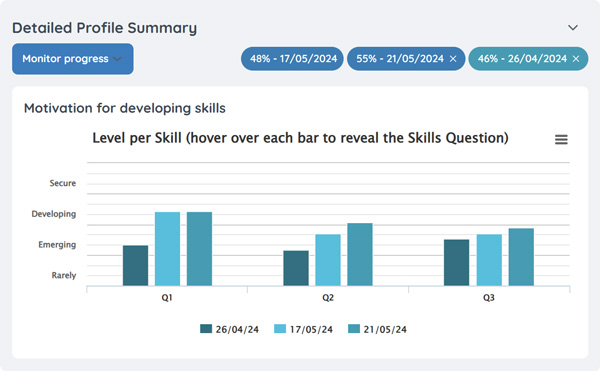
Task: Remove the 55% - 21/05/2024 chip
Action: (x=453, y=59)
